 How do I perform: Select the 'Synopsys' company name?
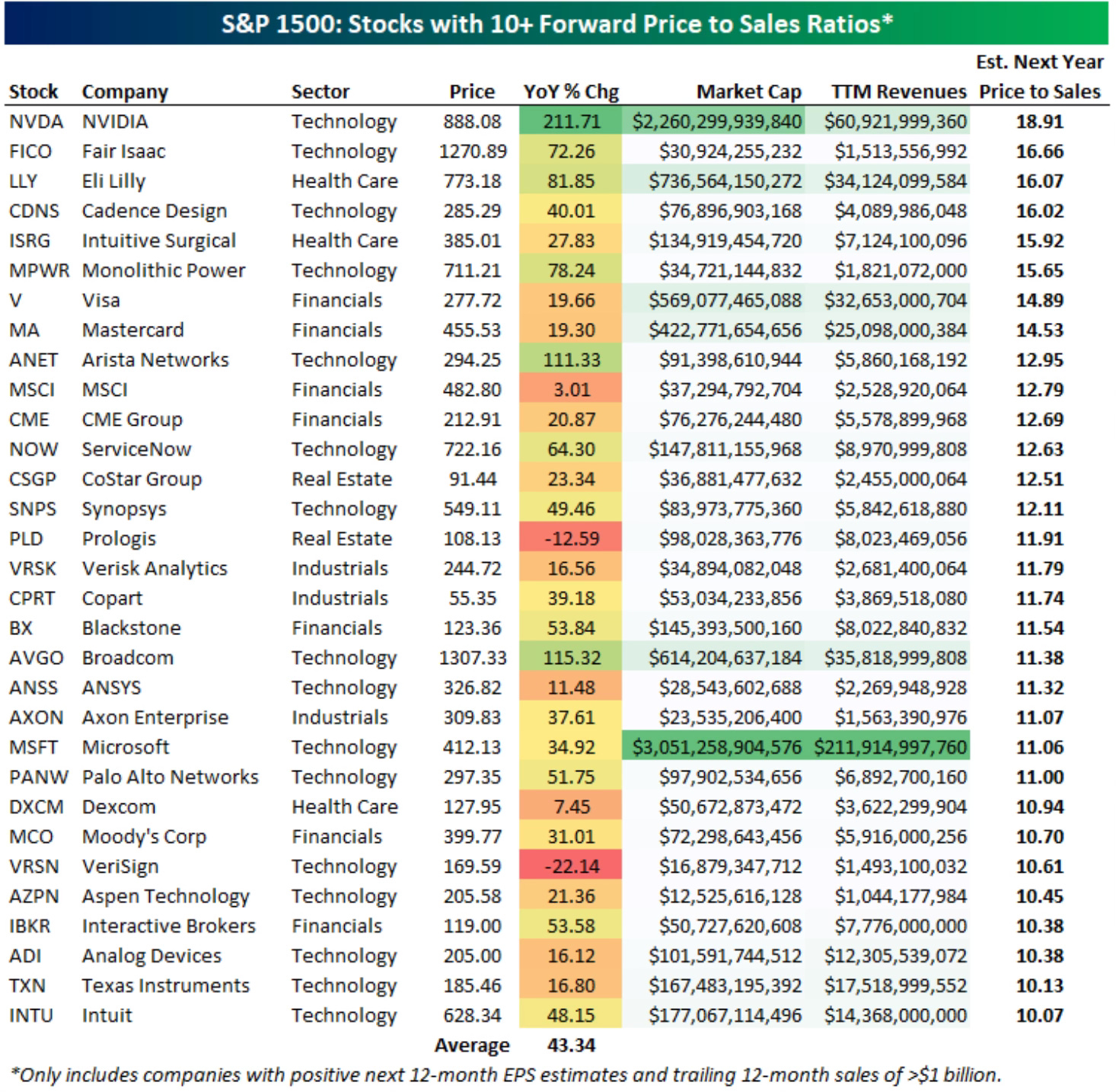click(x=124, y=509)
